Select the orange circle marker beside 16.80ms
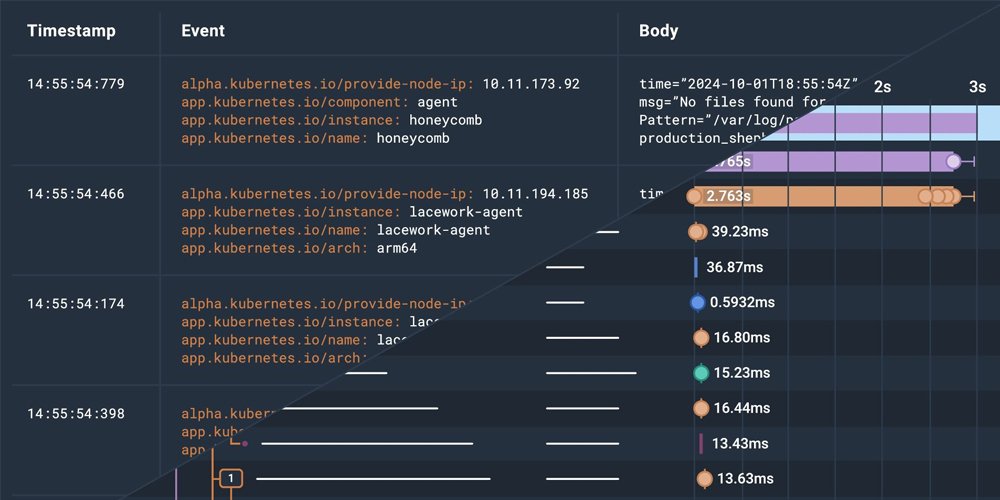 point(702,338)
